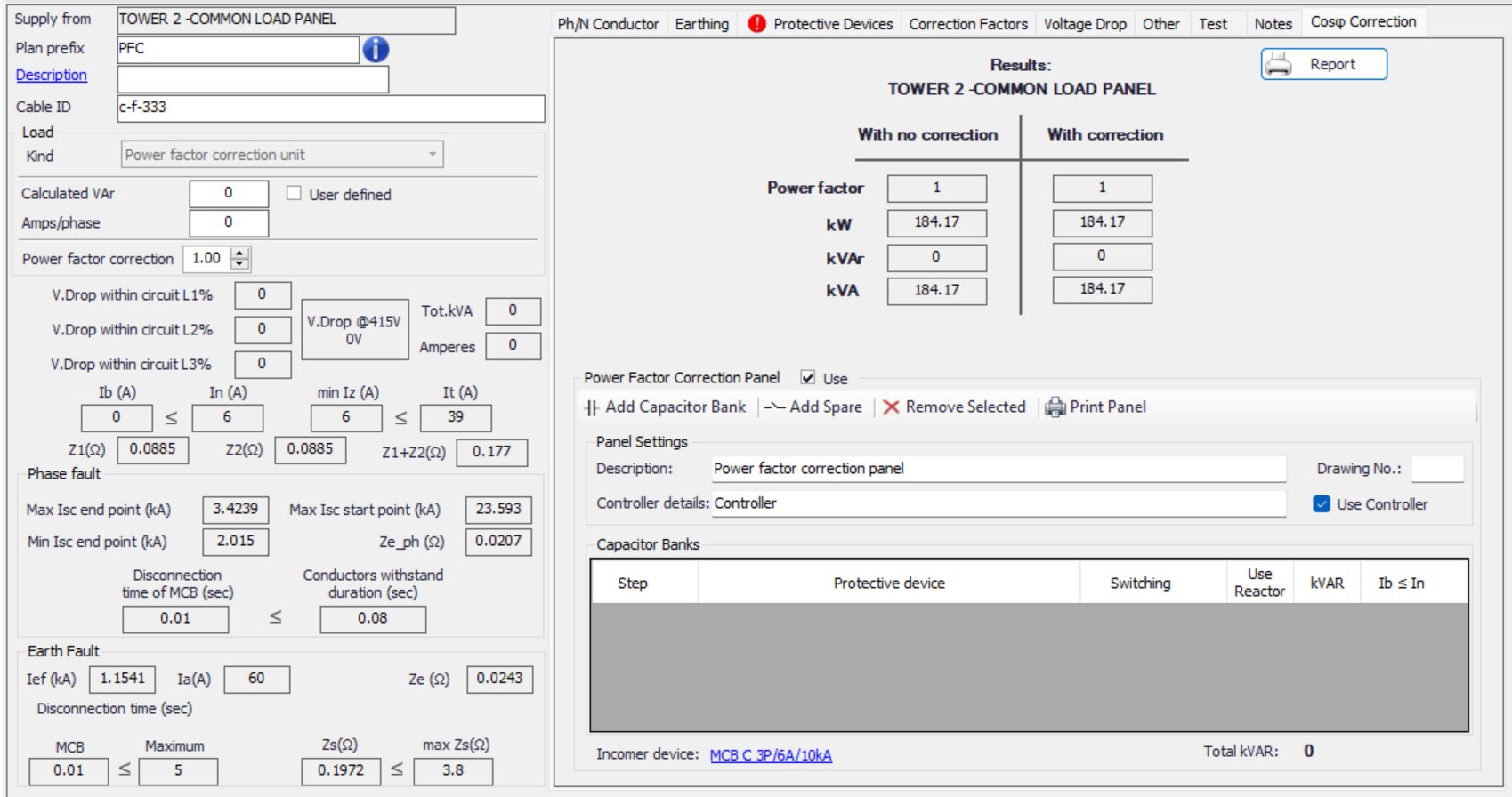Click the empty Description input field
Screen dimensions: 1512x797
[x=253, y=79]
